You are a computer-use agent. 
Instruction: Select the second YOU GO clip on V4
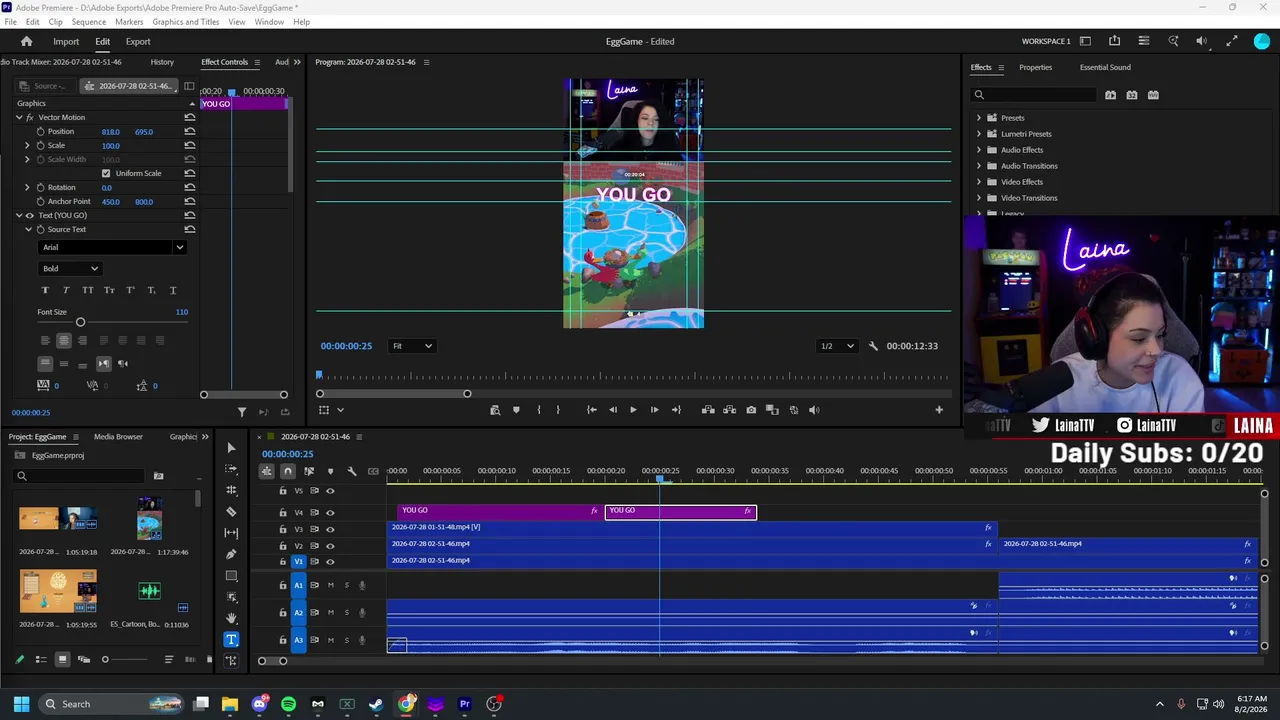[x=681, y=511]
